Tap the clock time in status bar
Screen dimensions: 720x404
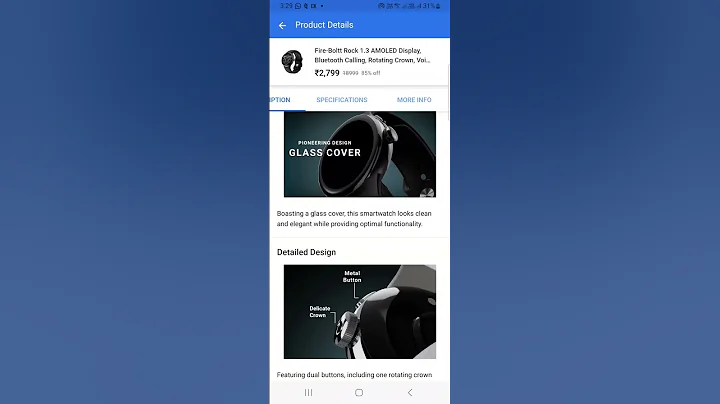pos(286,6)
